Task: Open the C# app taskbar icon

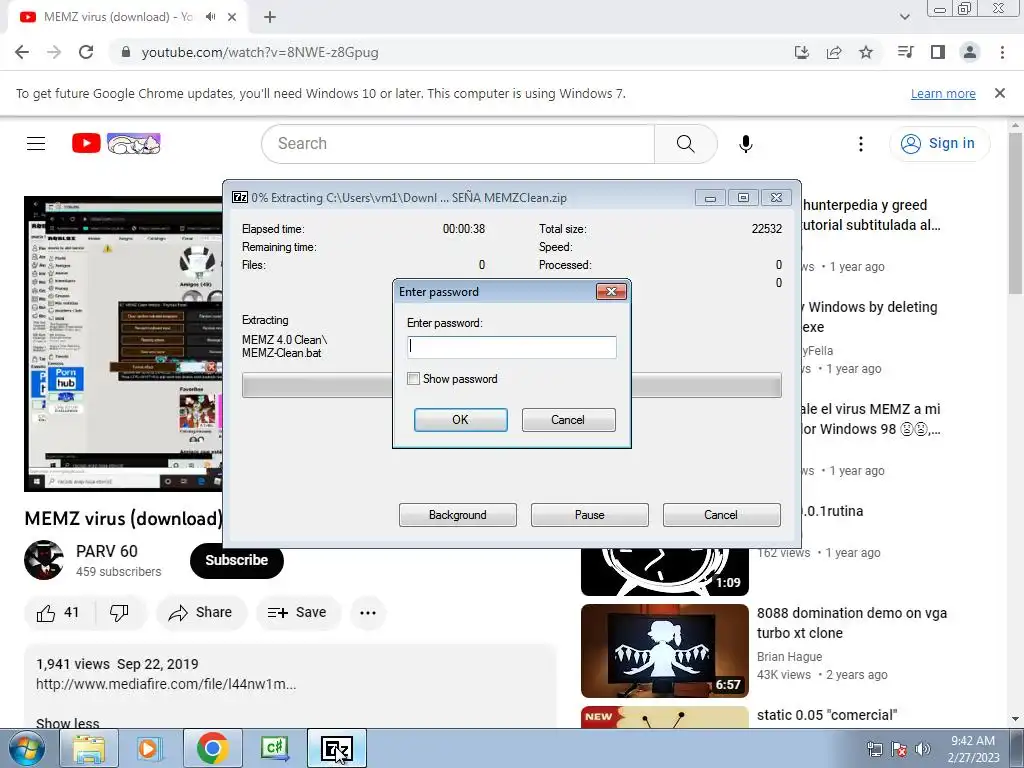Action: pyautogui.click(x=274, y=748)
